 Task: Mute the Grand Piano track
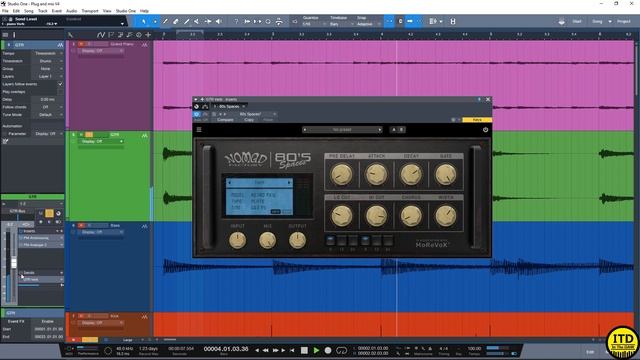click(x=81, y=44)
